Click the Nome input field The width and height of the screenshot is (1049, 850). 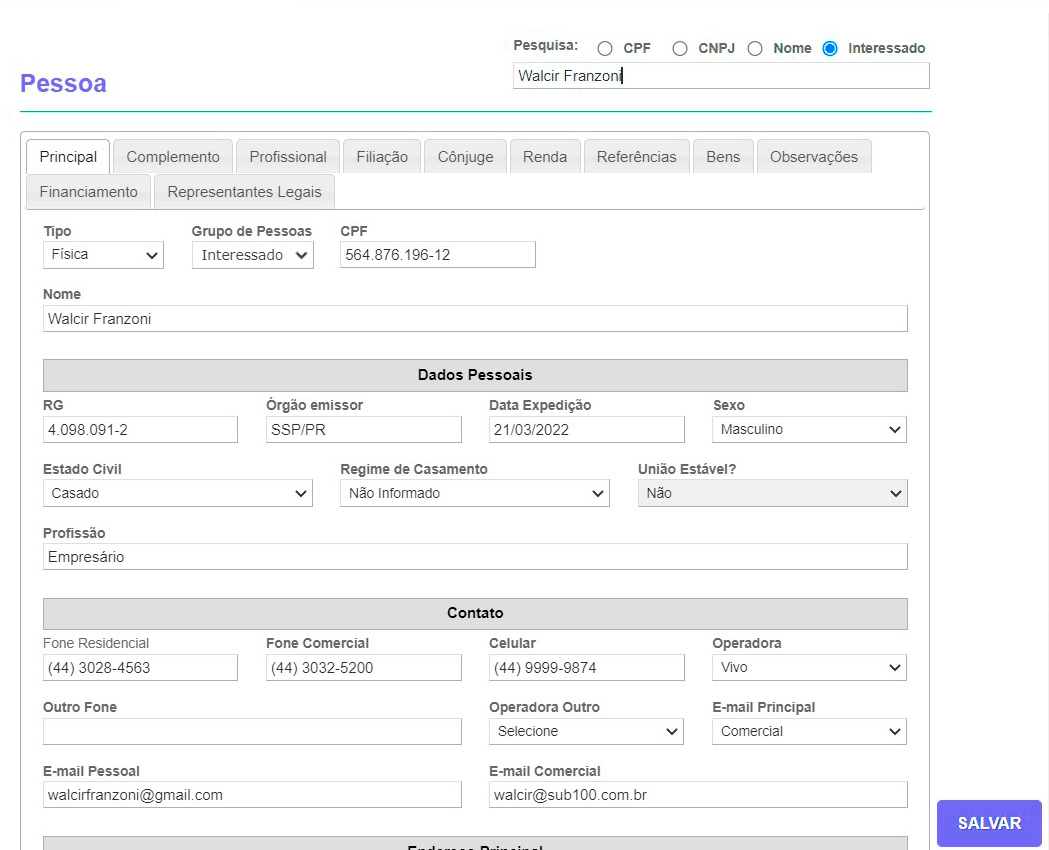pos(475,319)
